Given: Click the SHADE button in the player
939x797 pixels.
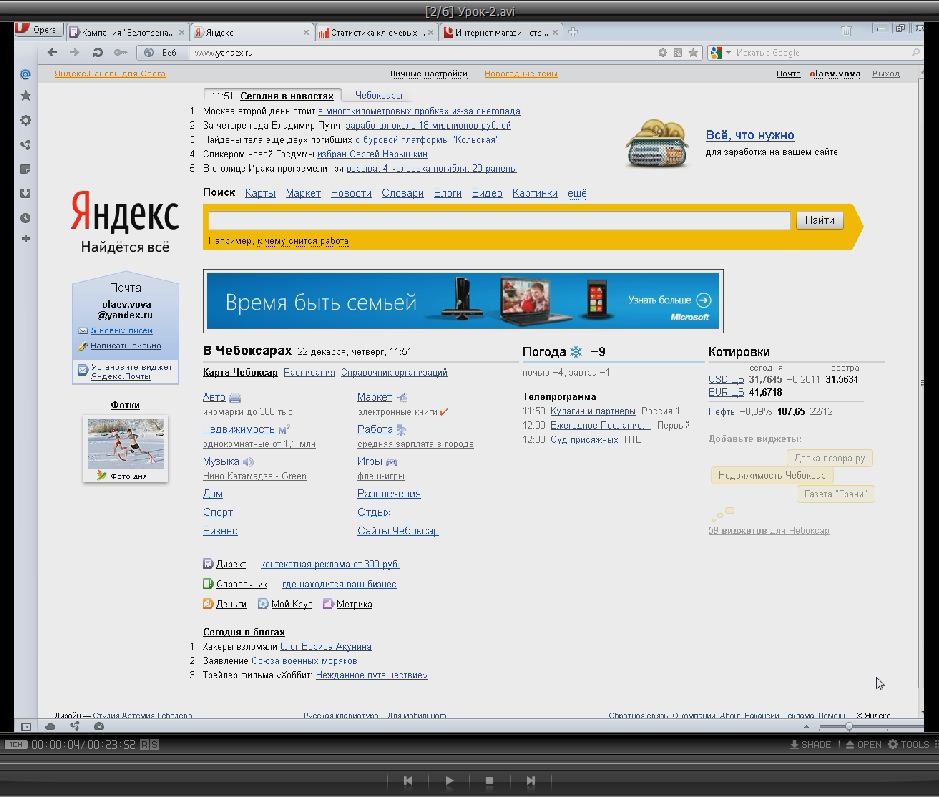Looking at the screenshot, I should (810, 744).
